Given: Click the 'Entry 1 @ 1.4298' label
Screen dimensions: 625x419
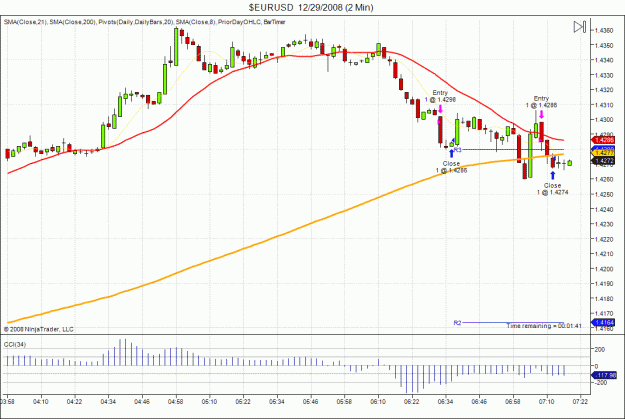Looking at the screenshot, I should click(440, 96).
